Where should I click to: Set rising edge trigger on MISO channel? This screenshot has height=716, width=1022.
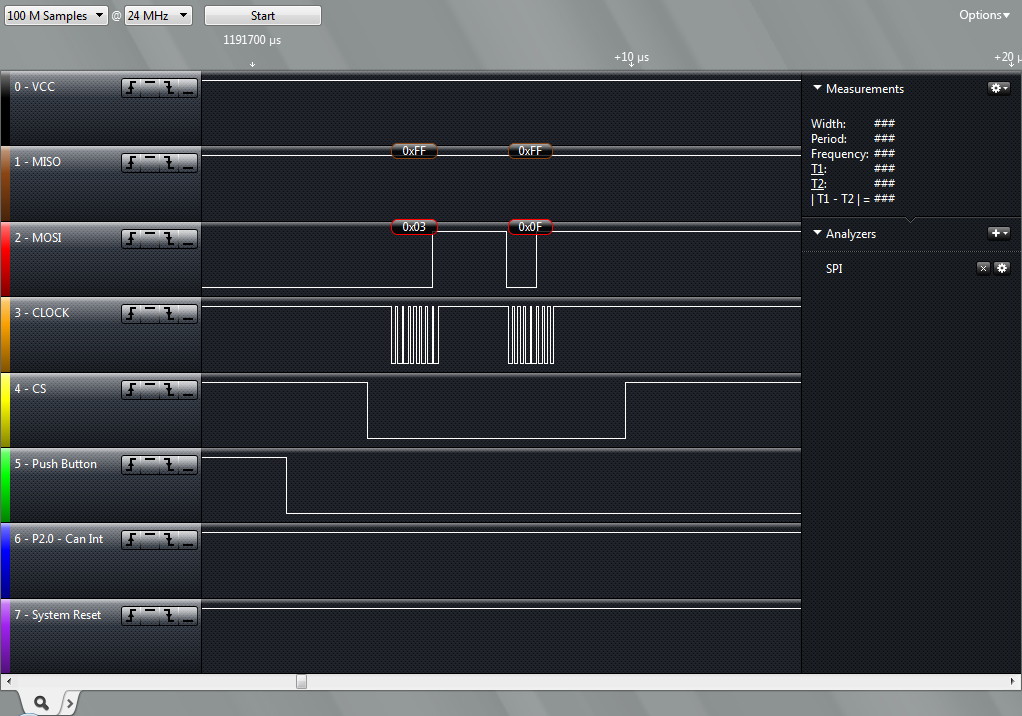pyautogui.click(x=131, y=163)
